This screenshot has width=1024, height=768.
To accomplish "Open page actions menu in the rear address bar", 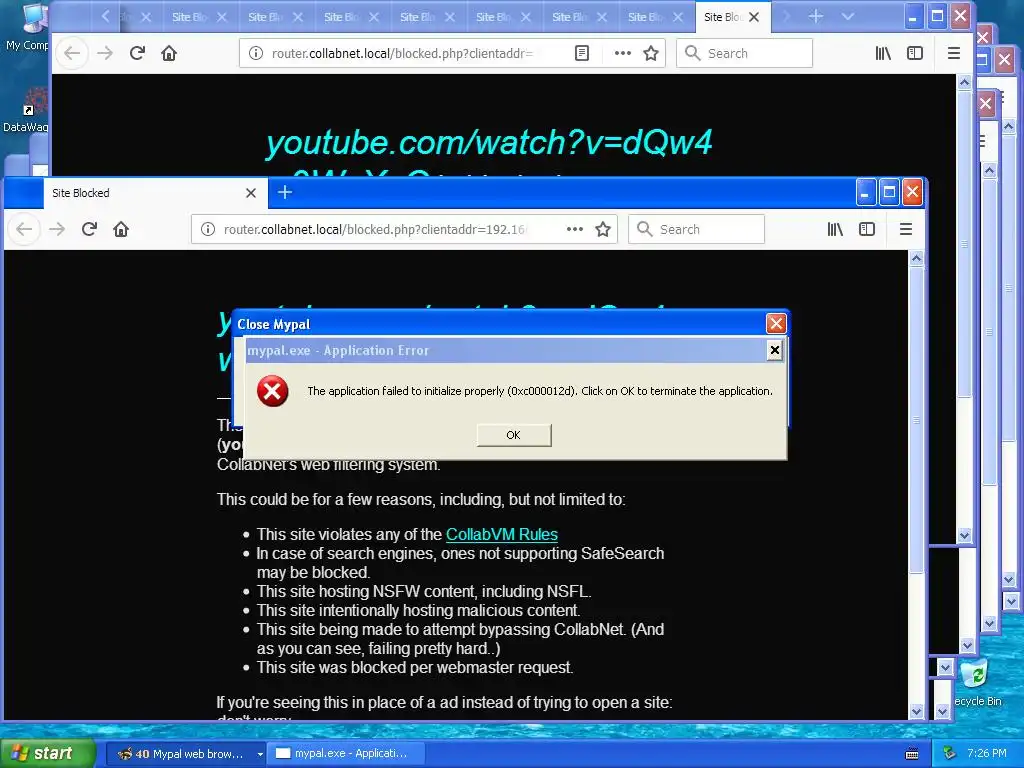I will pos(623,54).
